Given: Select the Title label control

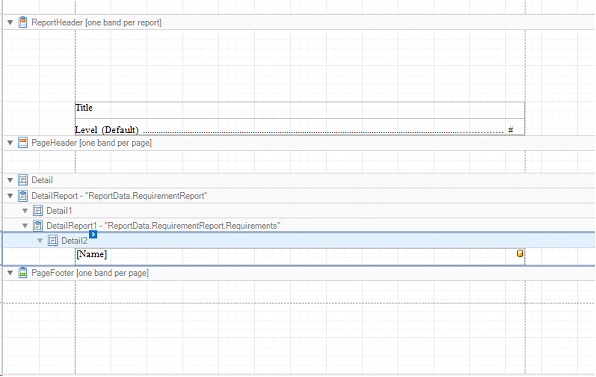Looking at the screenshot, I should coord(300,110).
